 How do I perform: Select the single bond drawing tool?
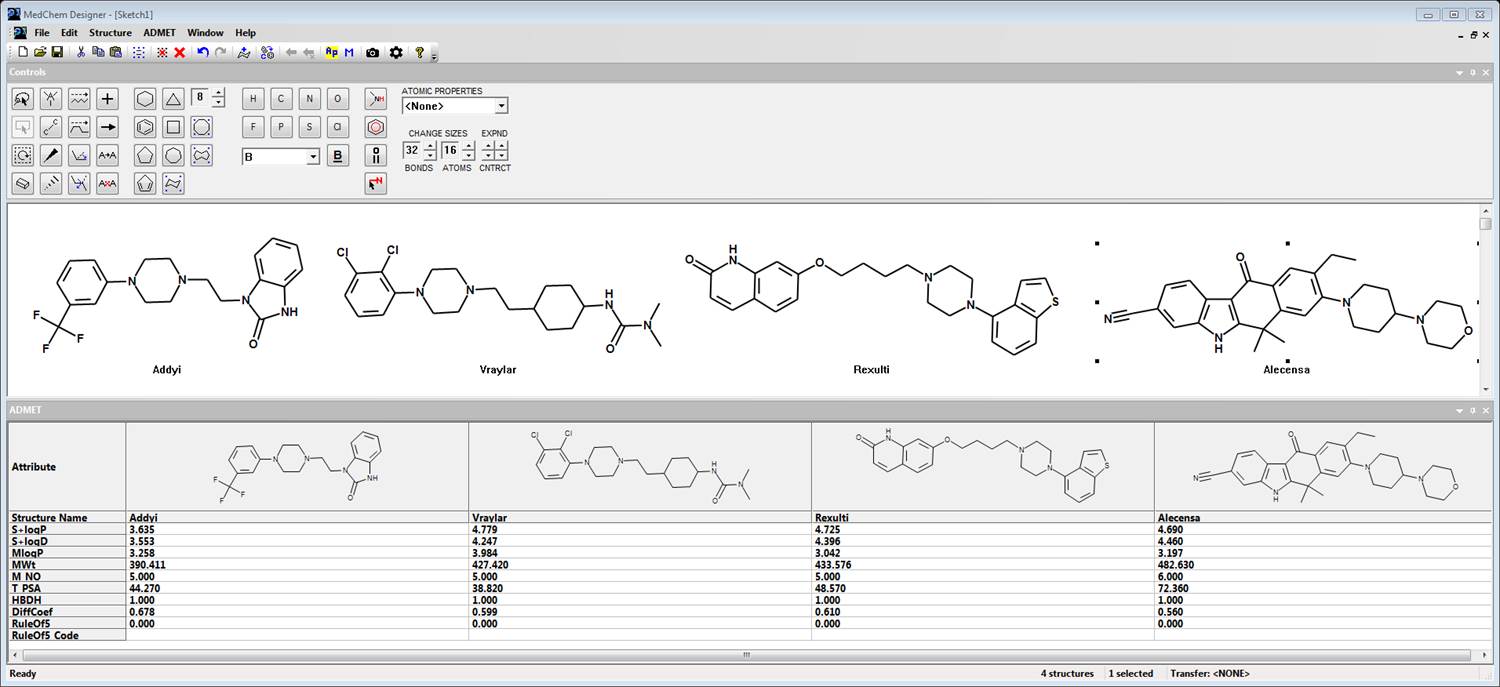pyautogui.click(x=51, y=126)
